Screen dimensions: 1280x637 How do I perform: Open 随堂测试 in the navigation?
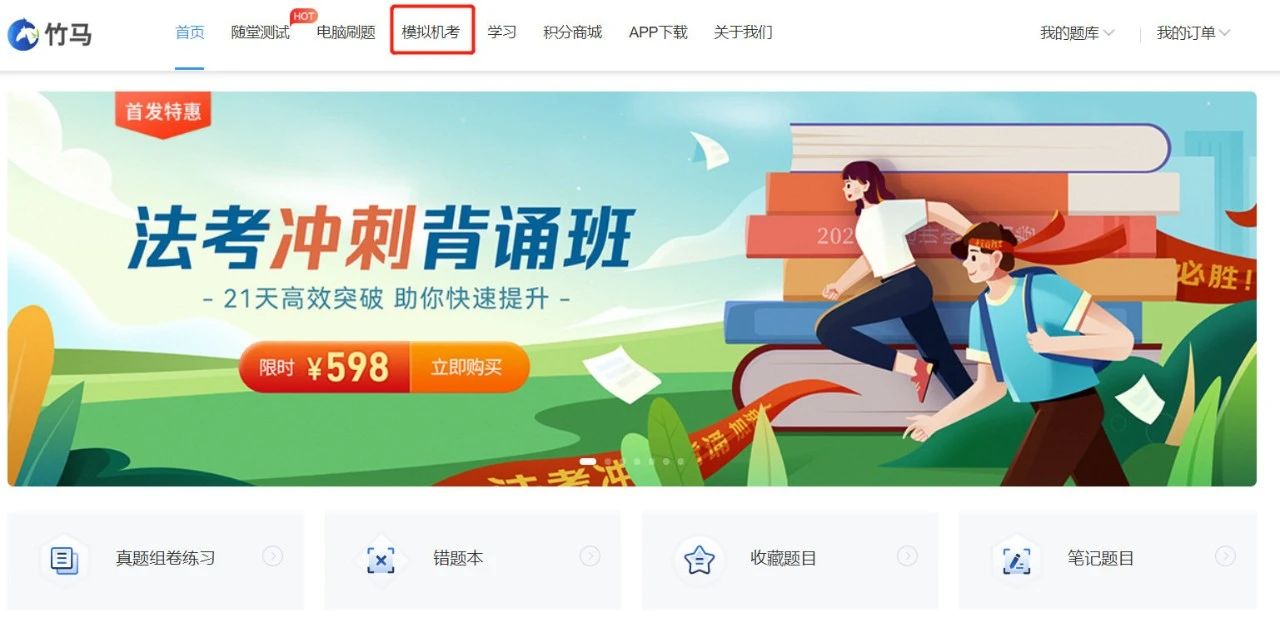(x=260, y=32)
